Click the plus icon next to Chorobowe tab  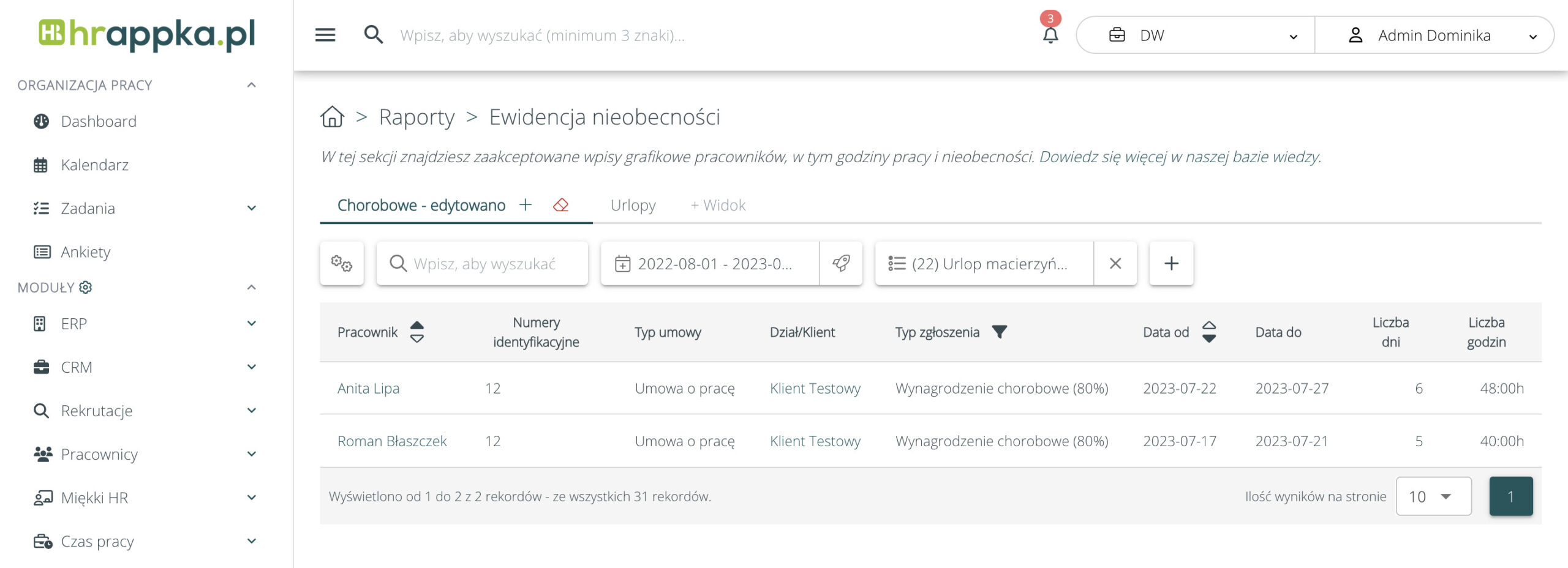(526, 205)
